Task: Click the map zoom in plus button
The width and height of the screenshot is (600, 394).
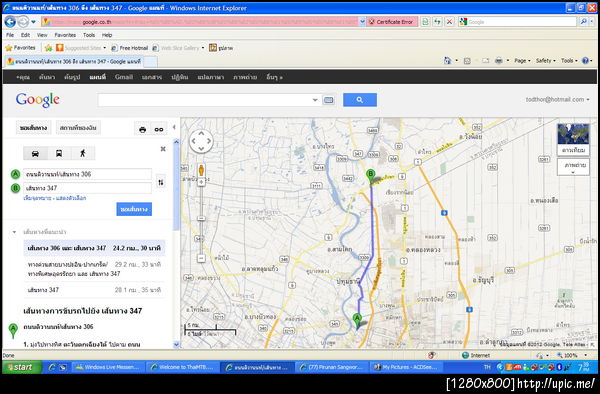Action: [x=201, y=182]
